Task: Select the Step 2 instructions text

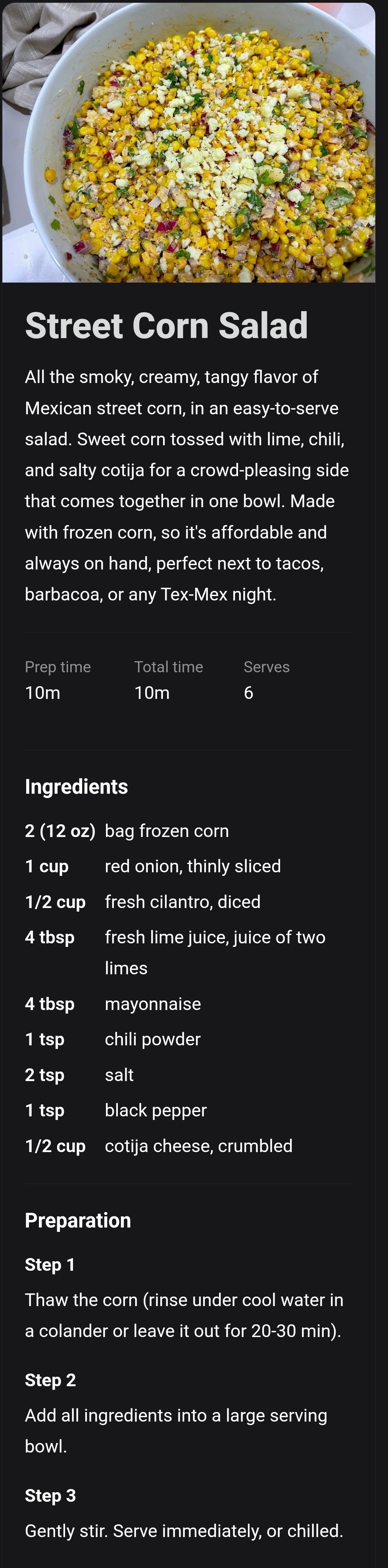Action: point(176,1430)
